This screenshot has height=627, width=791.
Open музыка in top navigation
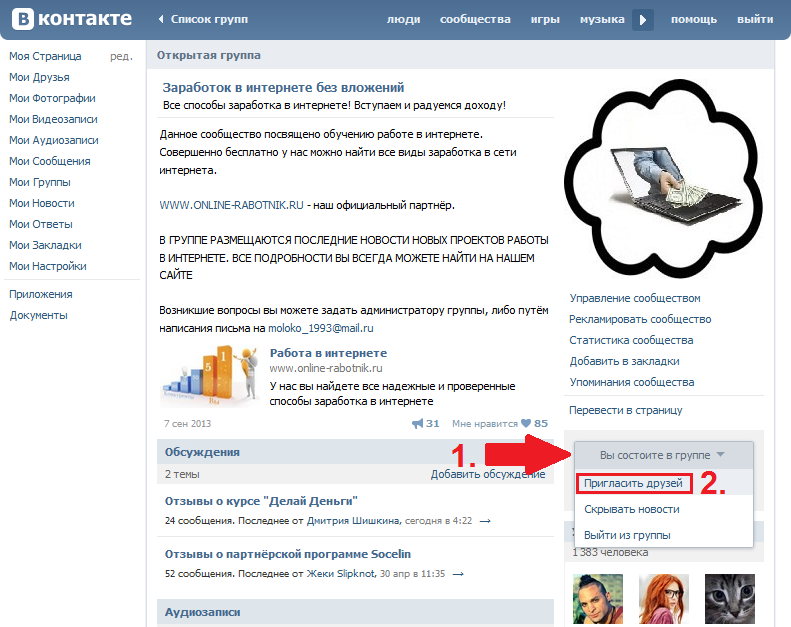coord(602,19)
